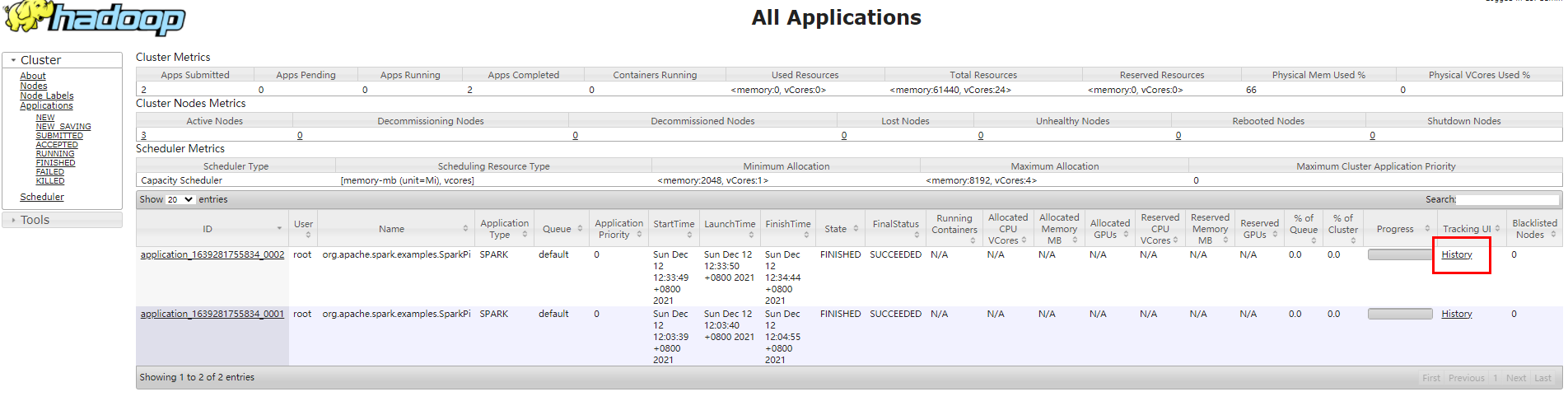Go to Previous page of table

[1467, 378]
